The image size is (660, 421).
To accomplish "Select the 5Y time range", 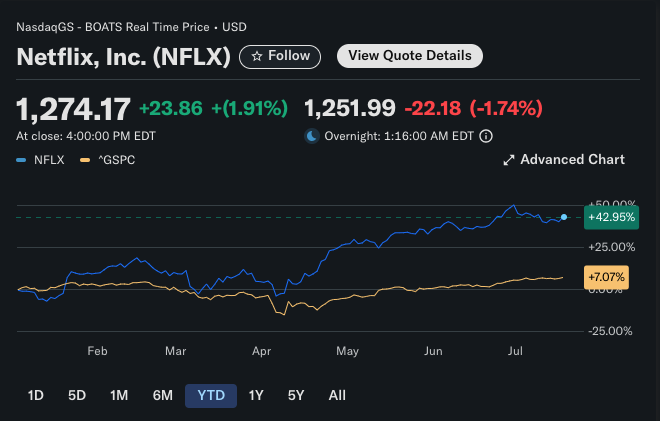I will (x=296, y=395).
